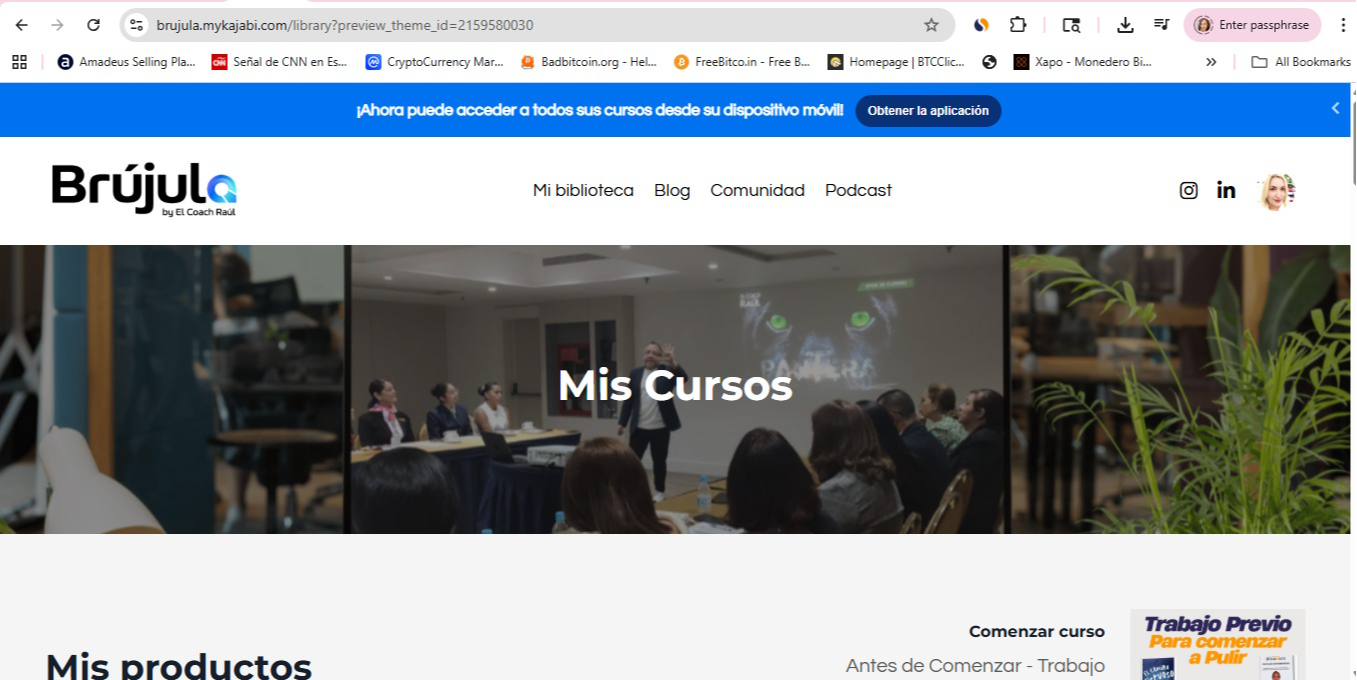Click the Mis Cursos banner heading
This screenshot has width=1357, height=680.
click(675, 386)
